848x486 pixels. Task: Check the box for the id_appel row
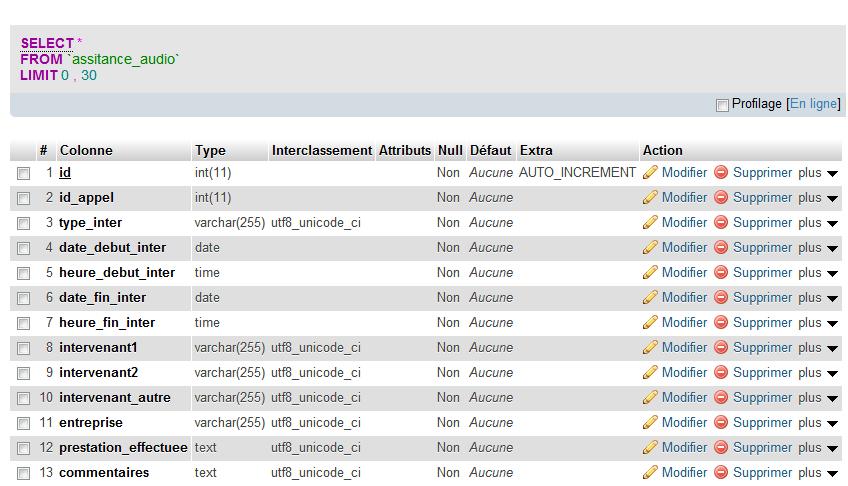point(23,198)
